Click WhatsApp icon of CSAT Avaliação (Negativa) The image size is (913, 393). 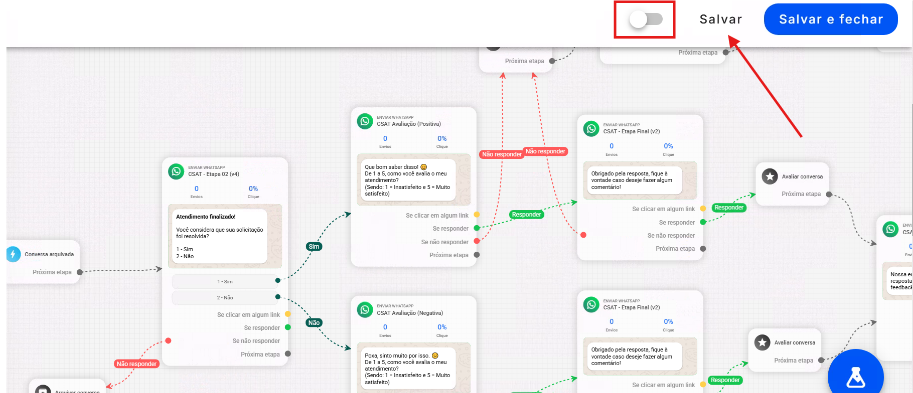(x=365, y=310)
